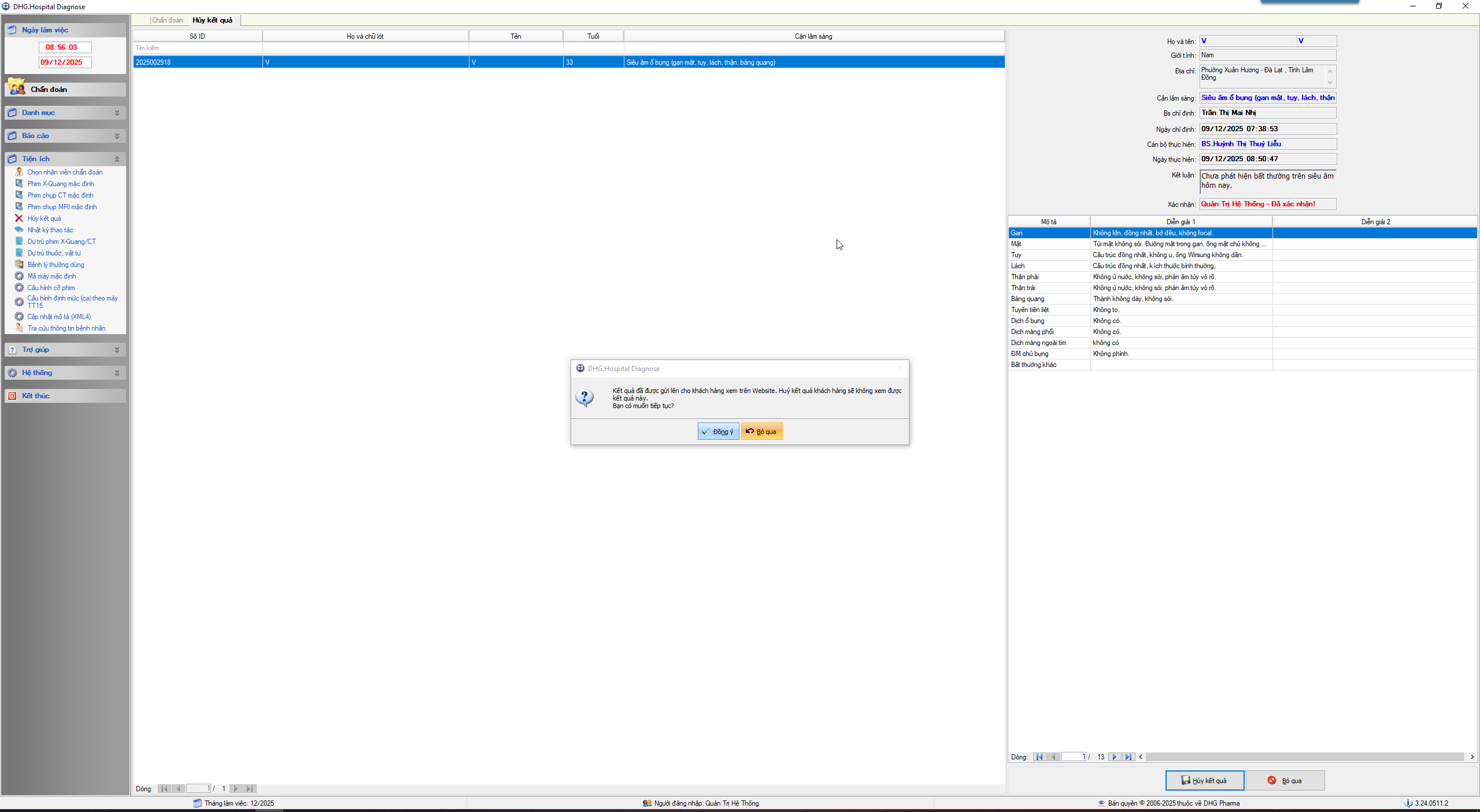This screenshot has height=812, width=1480.
Task: Click the red X Hủy kết quả icon
Action: (x=19, y=218)
